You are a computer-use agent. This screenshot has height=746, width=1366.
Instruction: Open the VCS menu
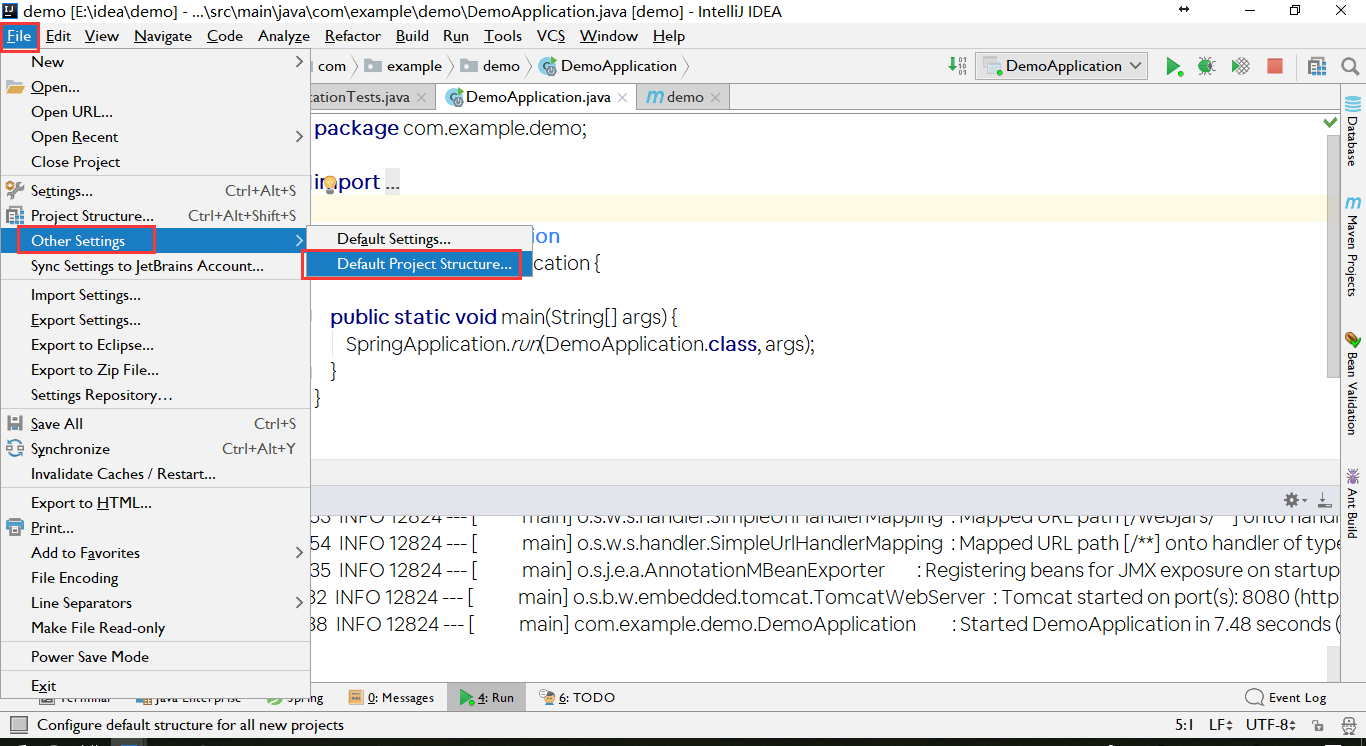click(x=551, y=36)
